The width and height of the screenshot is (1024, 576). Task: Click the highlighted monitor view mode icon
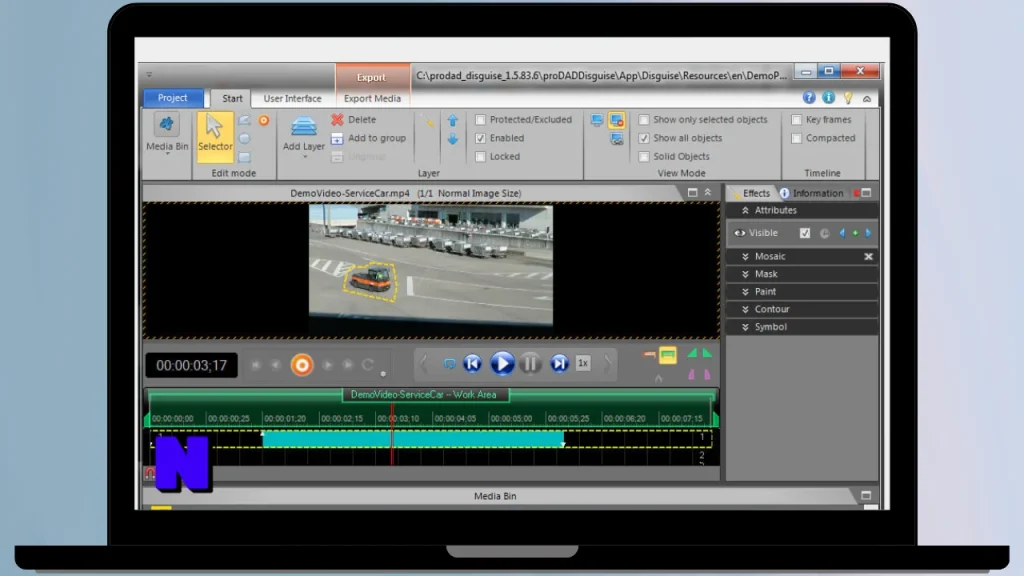(616, 120)
